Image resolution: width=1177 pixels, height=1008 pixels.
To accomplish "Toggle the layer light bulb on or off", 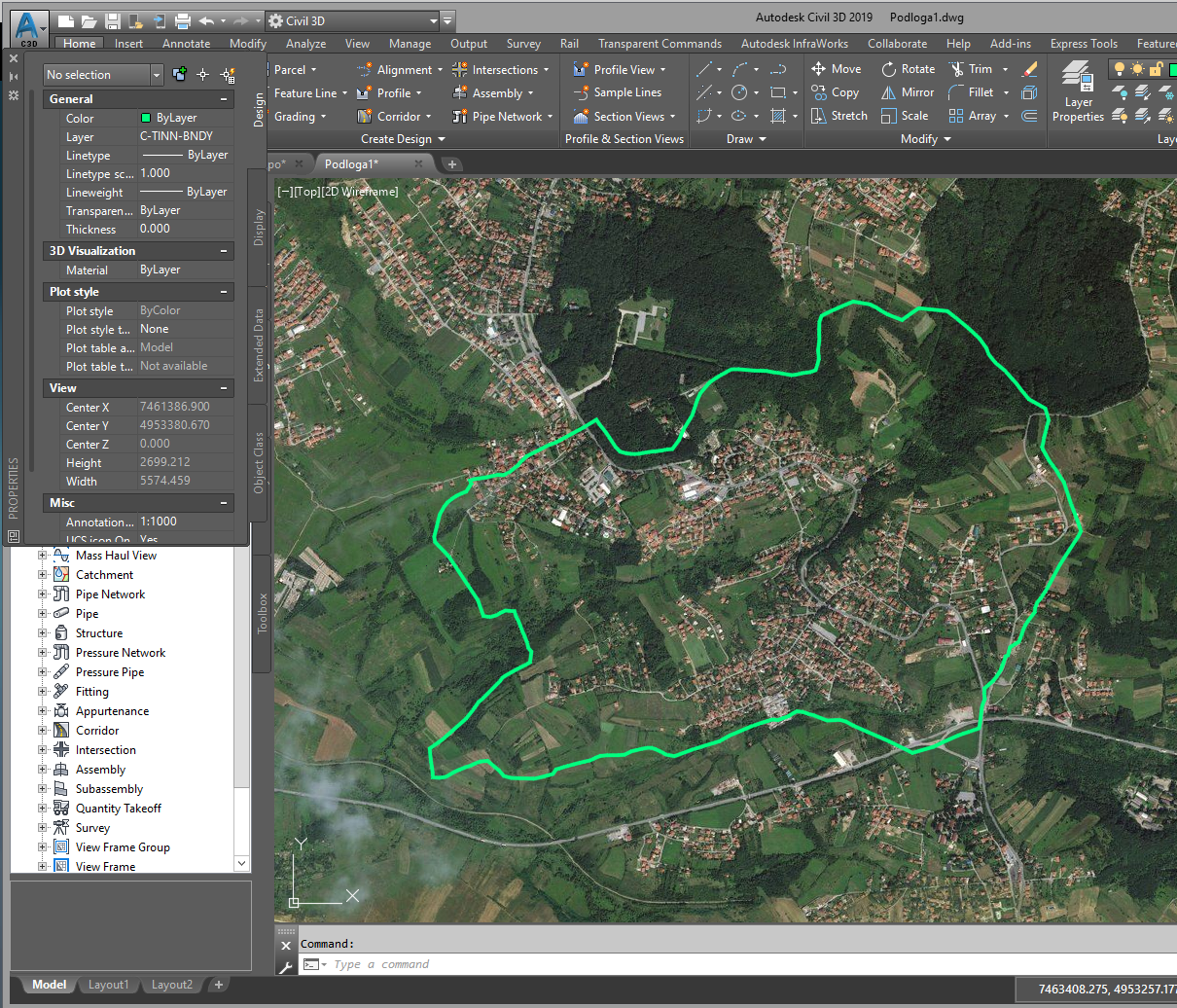I will click(x=1120, y=68).
